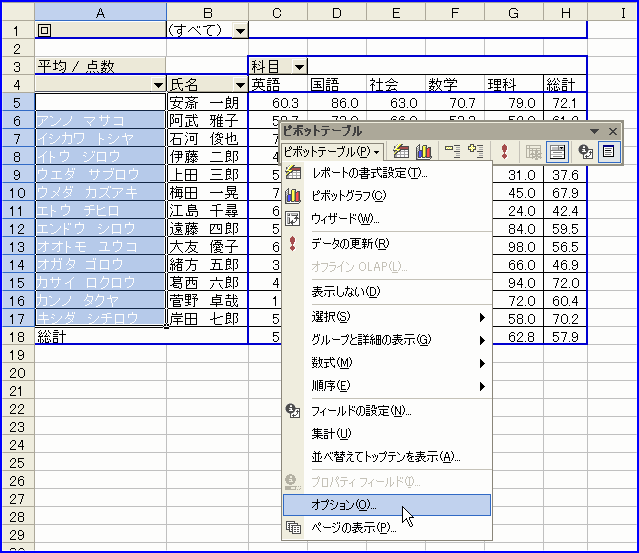Click the cell アンノ マサコ

(x=100, y=121)
